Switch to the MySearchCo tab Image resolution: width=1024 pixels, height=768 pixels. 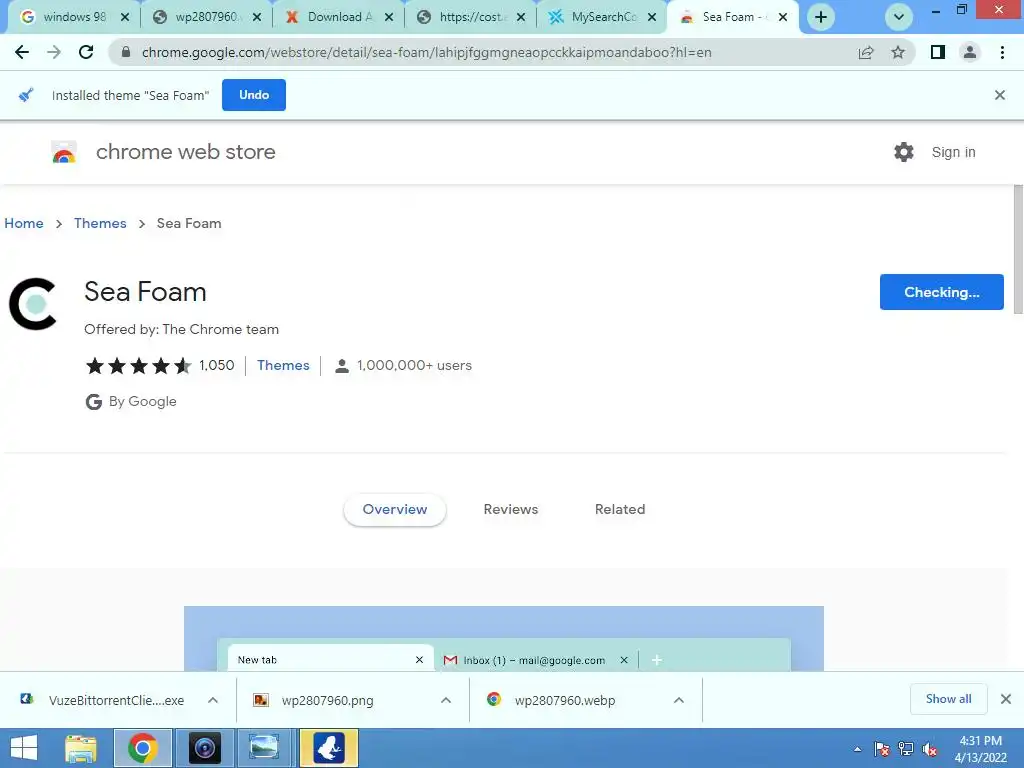pyautogui.click(x=602, y=17)
